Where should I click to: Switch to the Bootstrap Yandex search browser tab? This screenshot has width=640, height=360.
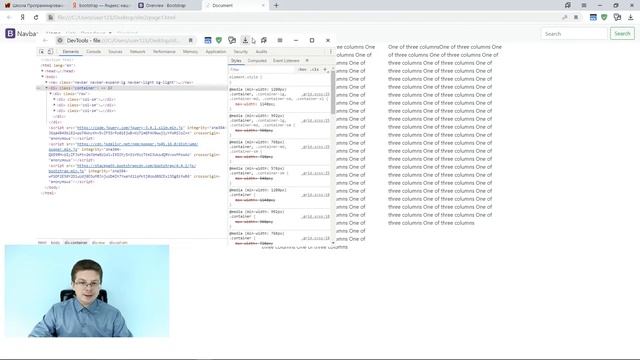[x=102, y=5]
